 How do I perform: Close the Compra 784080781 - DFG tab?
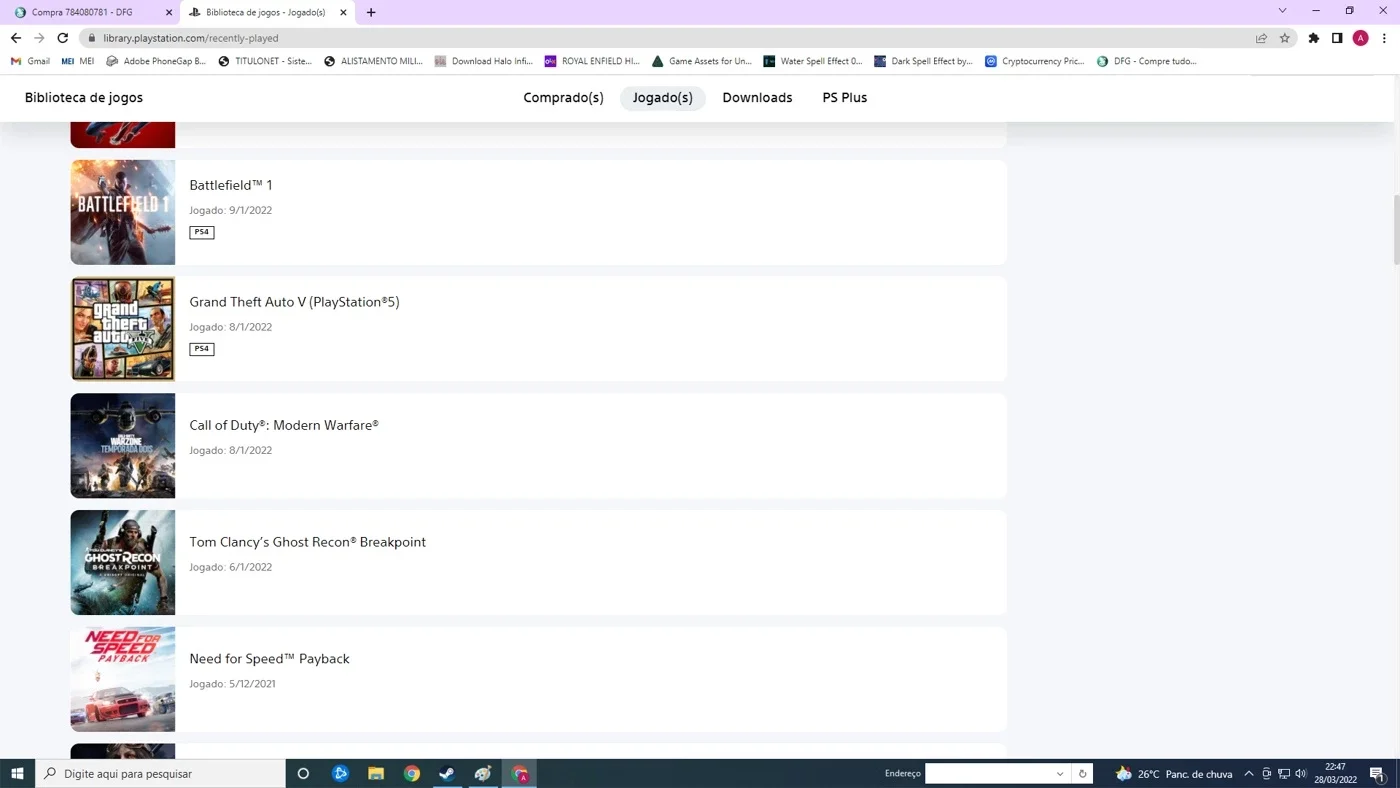[x=169, y=12]
